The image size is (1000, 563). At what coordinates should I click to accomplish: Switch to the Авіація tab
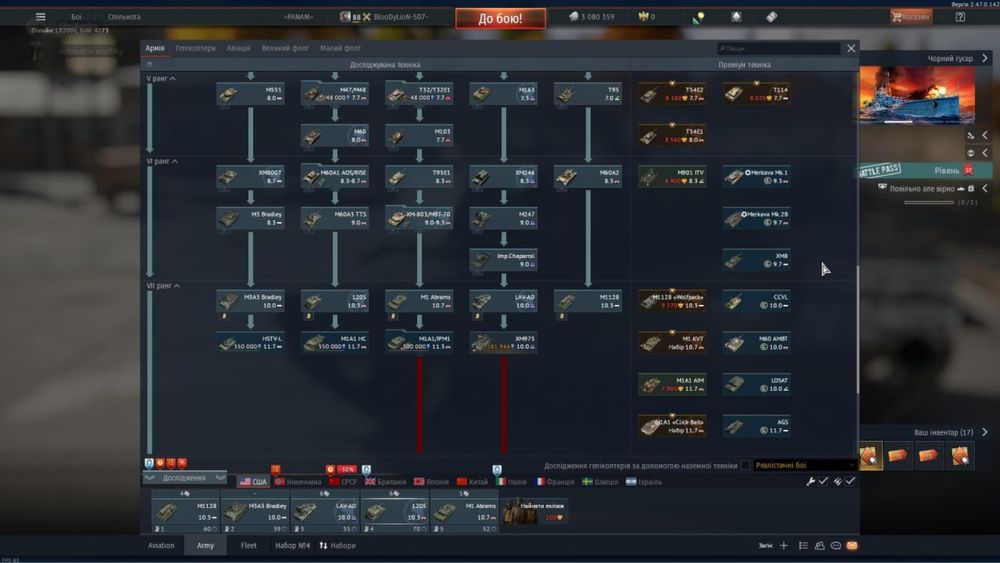(239, 48)
